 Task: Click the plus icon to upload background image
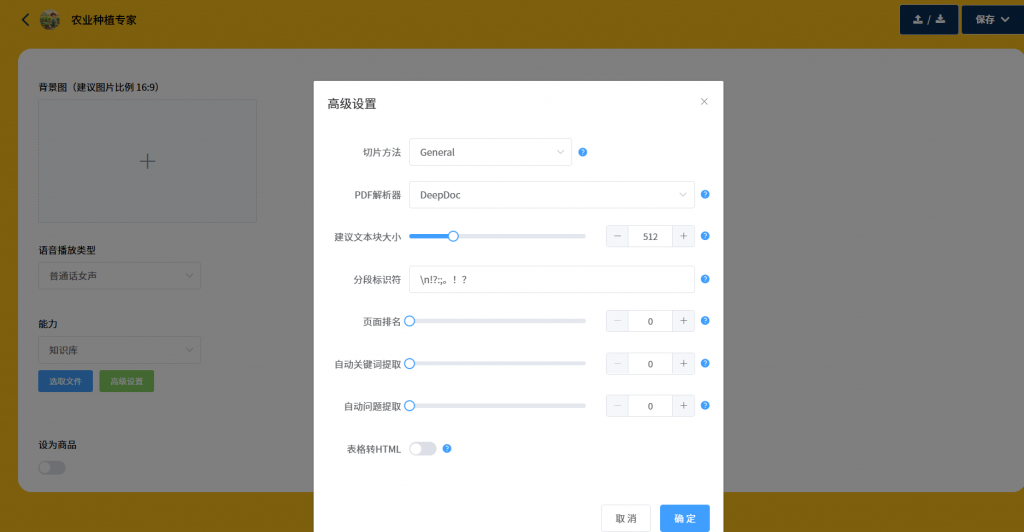[147, 161]
